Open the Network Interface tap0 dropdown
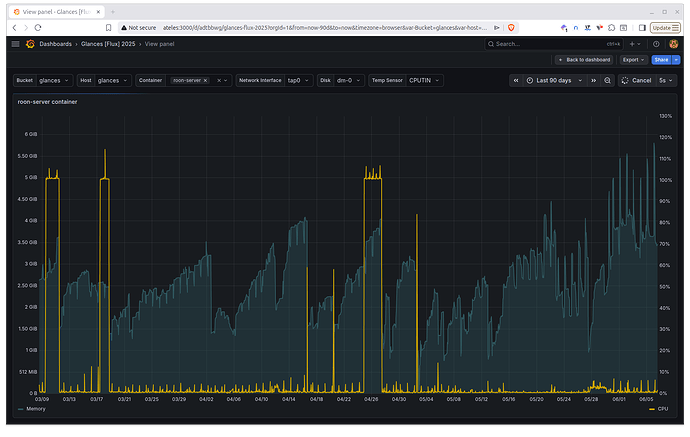690x437 pixels. point(298,81)
